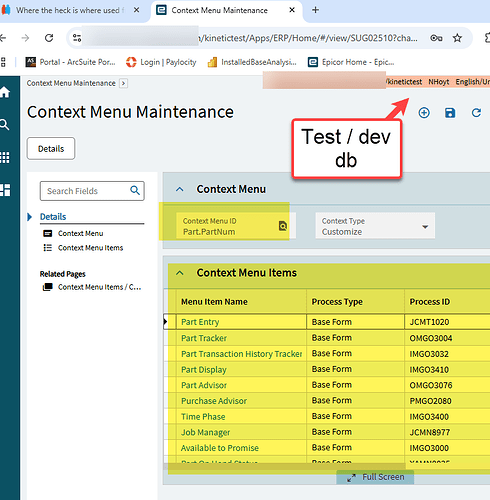Open the Part Tracker menu item link
Screen dimensions: 490x500
[x=204, y=338]
